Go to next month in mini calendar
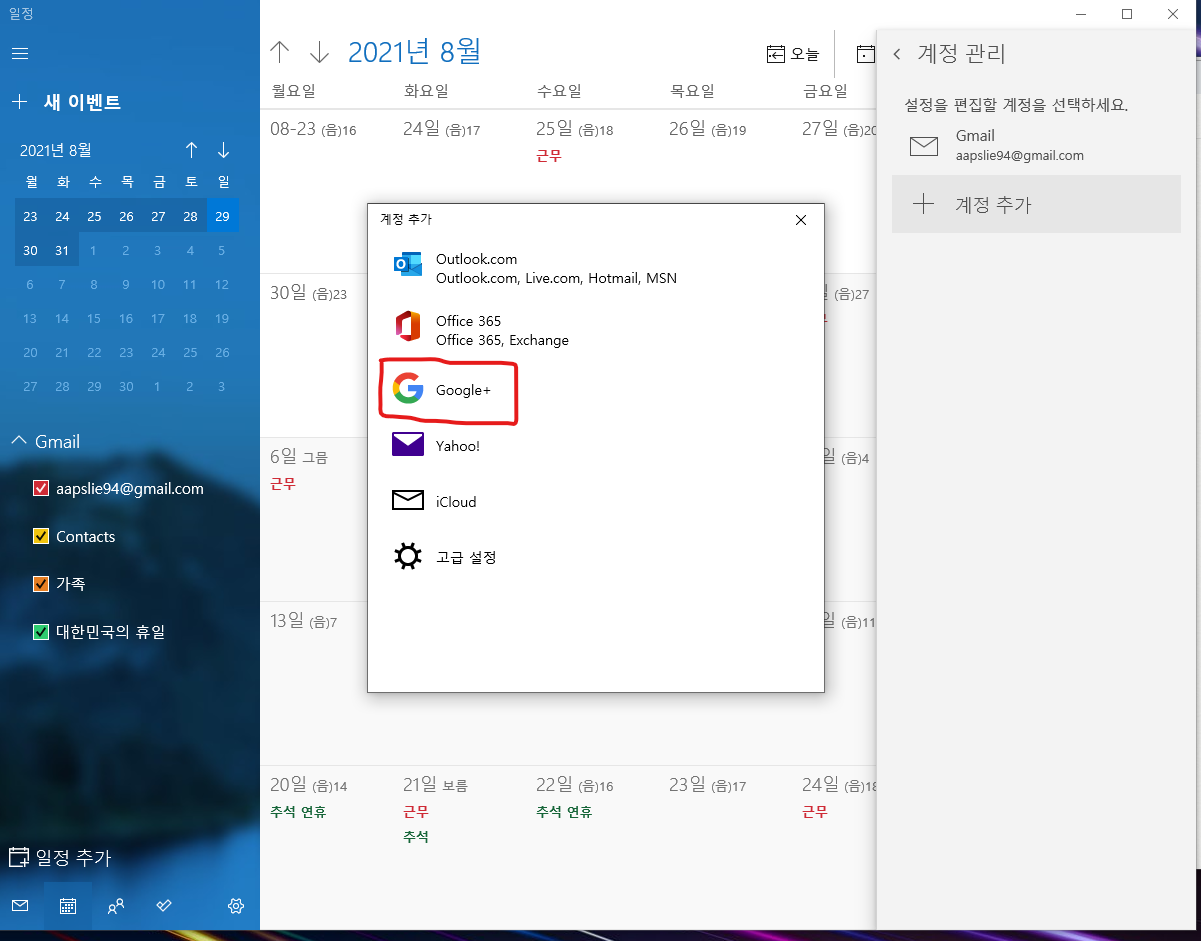Viewport: 1201px width, 941px height. [223, 150]
